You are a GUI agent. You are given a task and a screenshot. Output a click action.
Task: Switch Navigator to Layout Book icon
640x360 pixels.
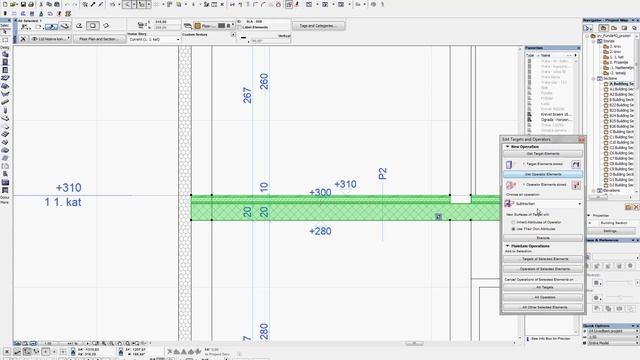[x=624, y=28]
